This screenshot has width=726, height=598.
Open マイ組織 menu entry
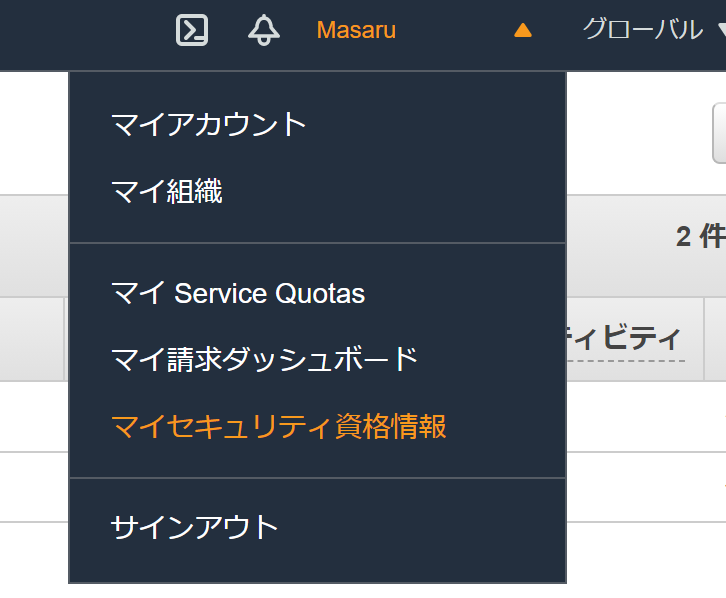(x=167, y=190)
